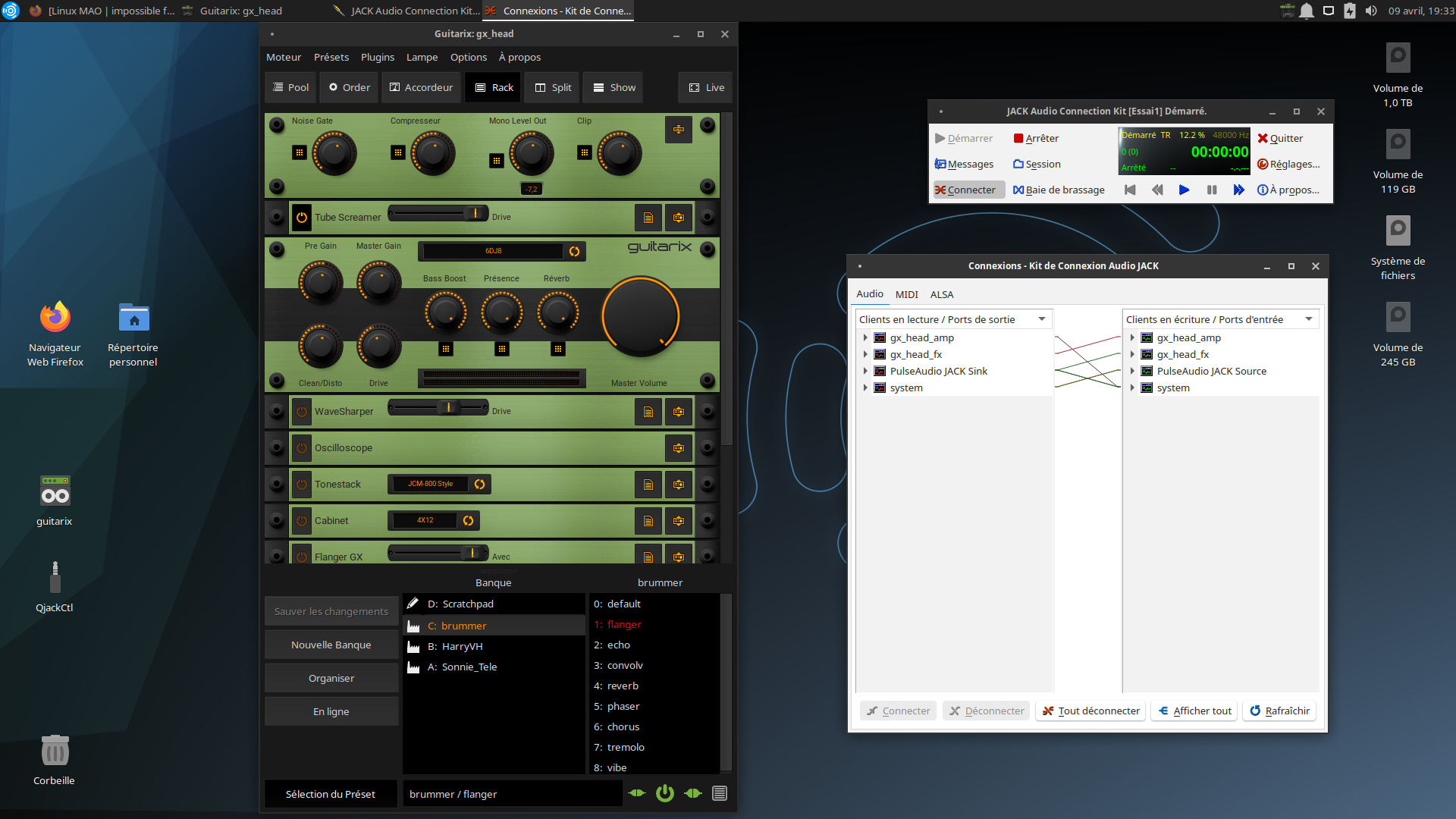Click the Tout déconnecter button
1456x819 pixels.
(x=1091, y=711)
